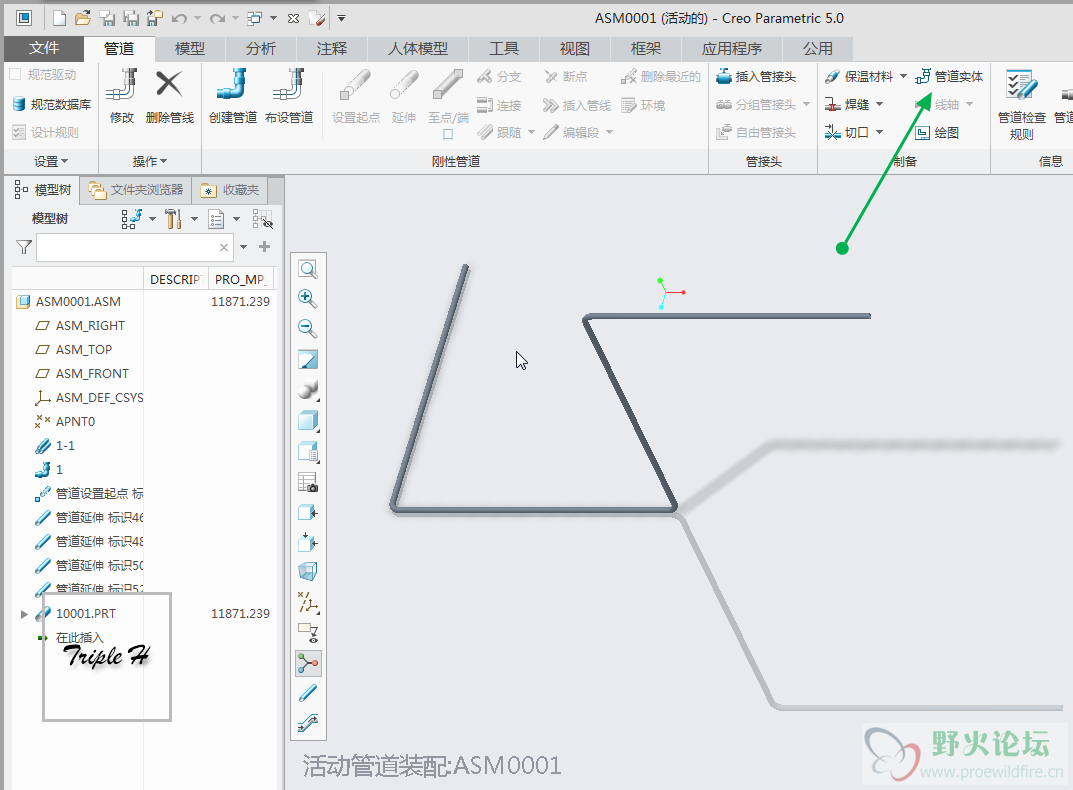Click Insert Fitting (插入管接头)
Screen dimensions: 1073x790
[x=756, y=77]
